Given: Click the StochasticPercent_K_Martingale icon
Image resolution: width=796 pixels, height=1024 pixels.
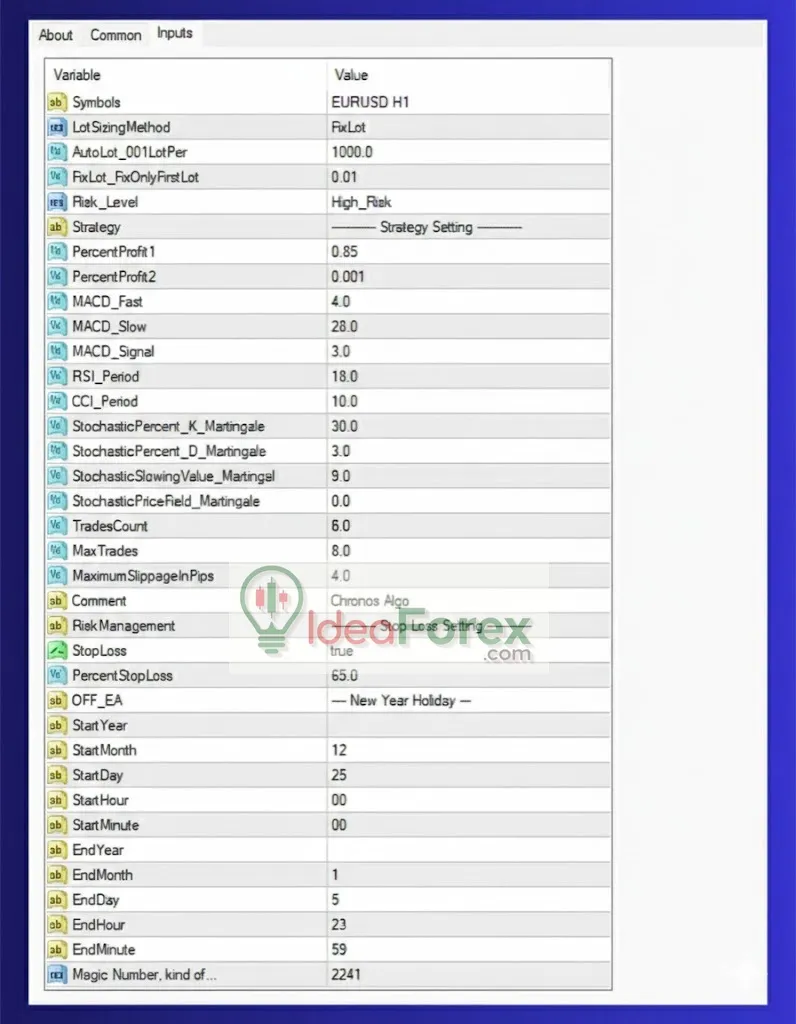Looking at the screenshot, I should point(57,426).
